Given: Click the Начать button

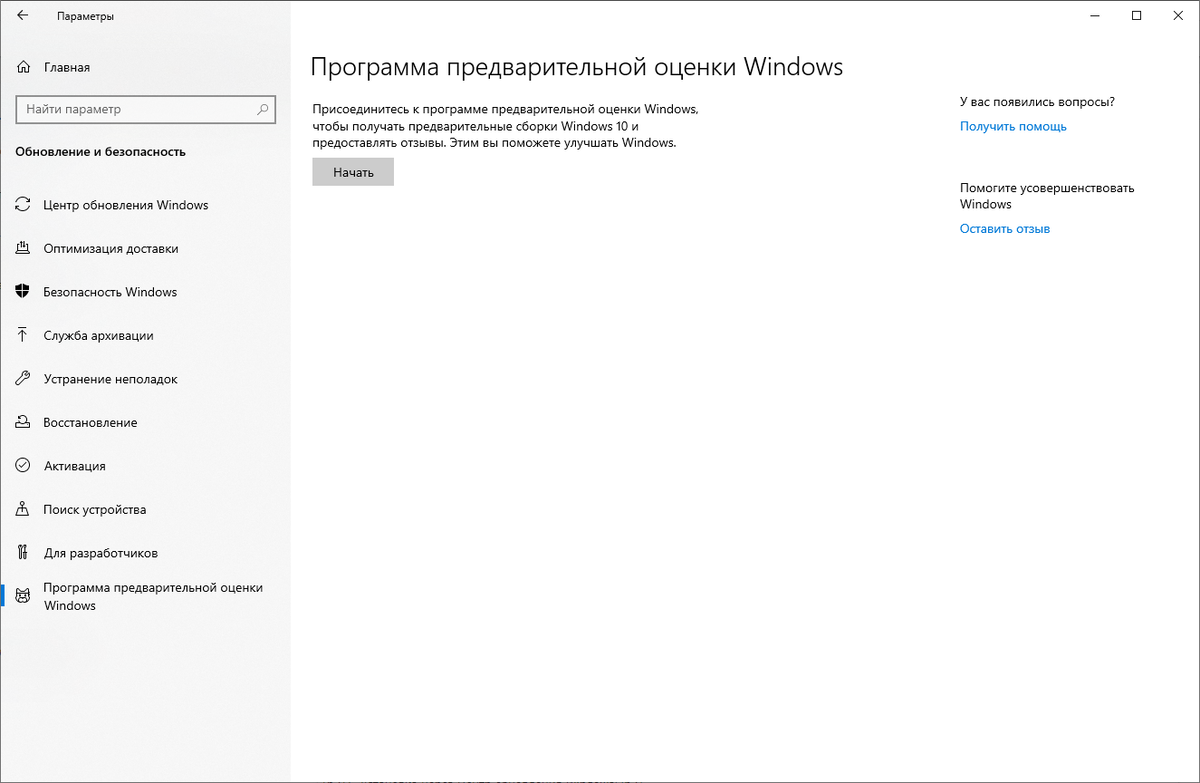Looking at the screenshot, I should pos(353,172).
